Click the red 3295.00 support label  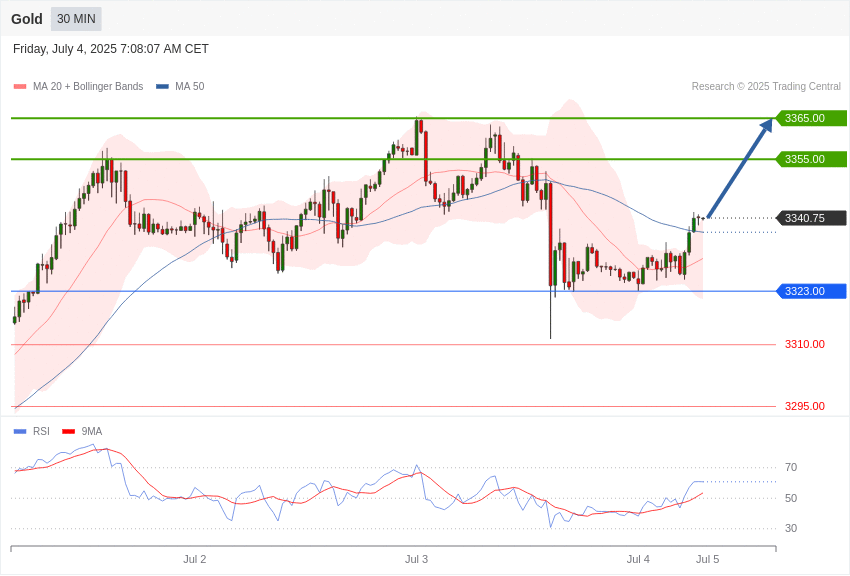(805, 406)
